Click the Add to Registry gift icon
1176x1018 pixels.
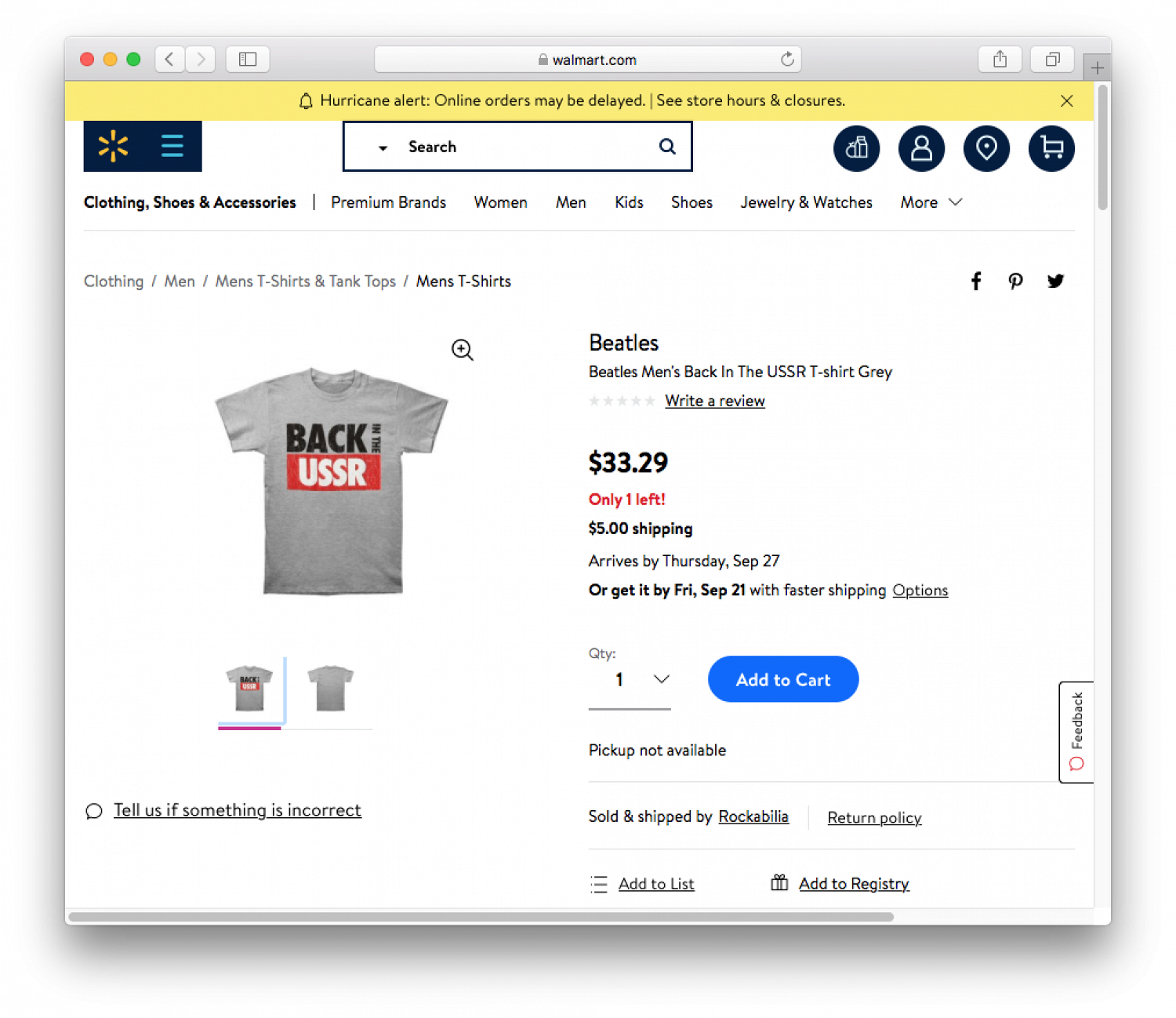pyautogui.click(x=779, y=883)
